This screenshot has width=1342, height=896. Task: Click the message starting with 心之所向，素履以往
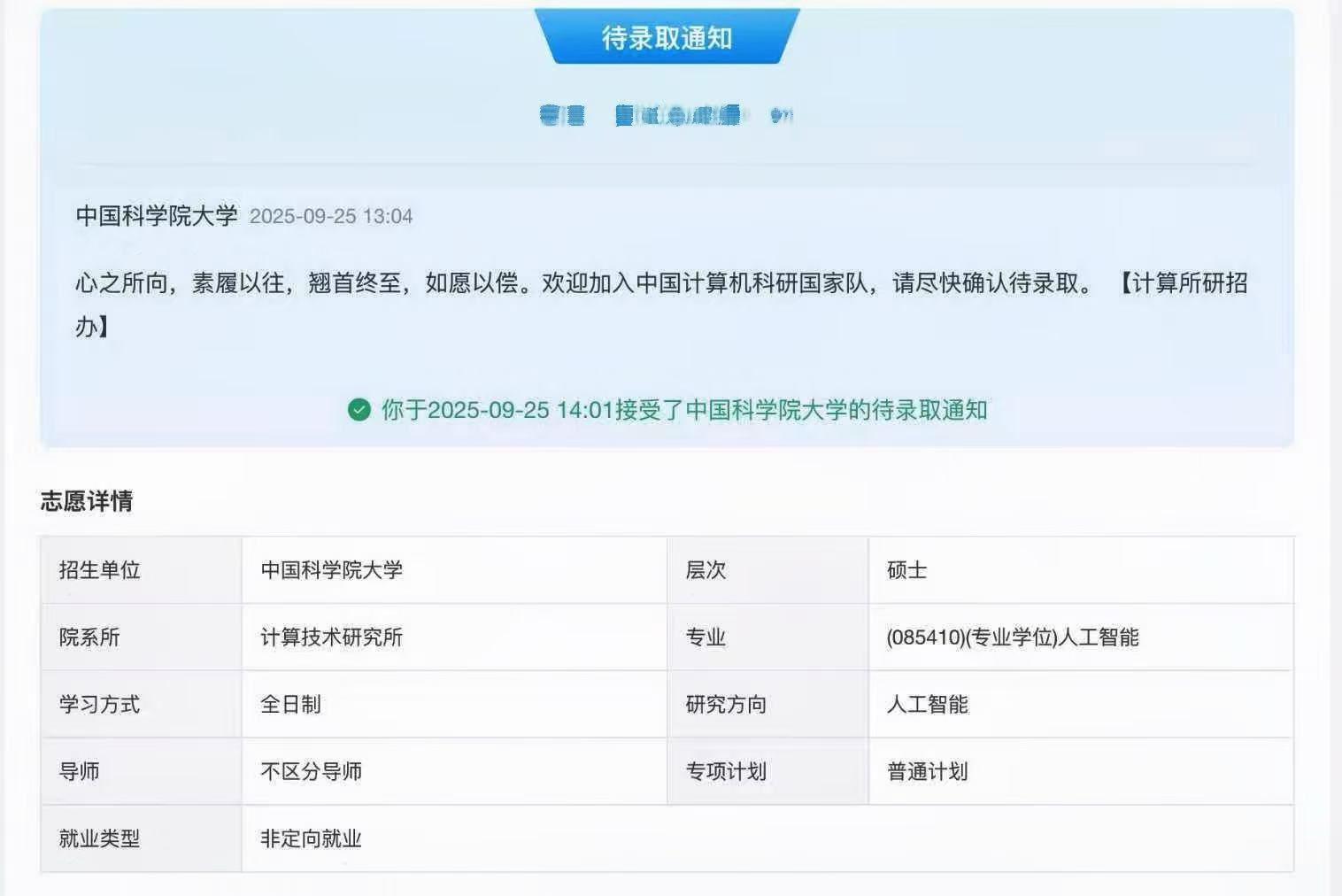661,305
